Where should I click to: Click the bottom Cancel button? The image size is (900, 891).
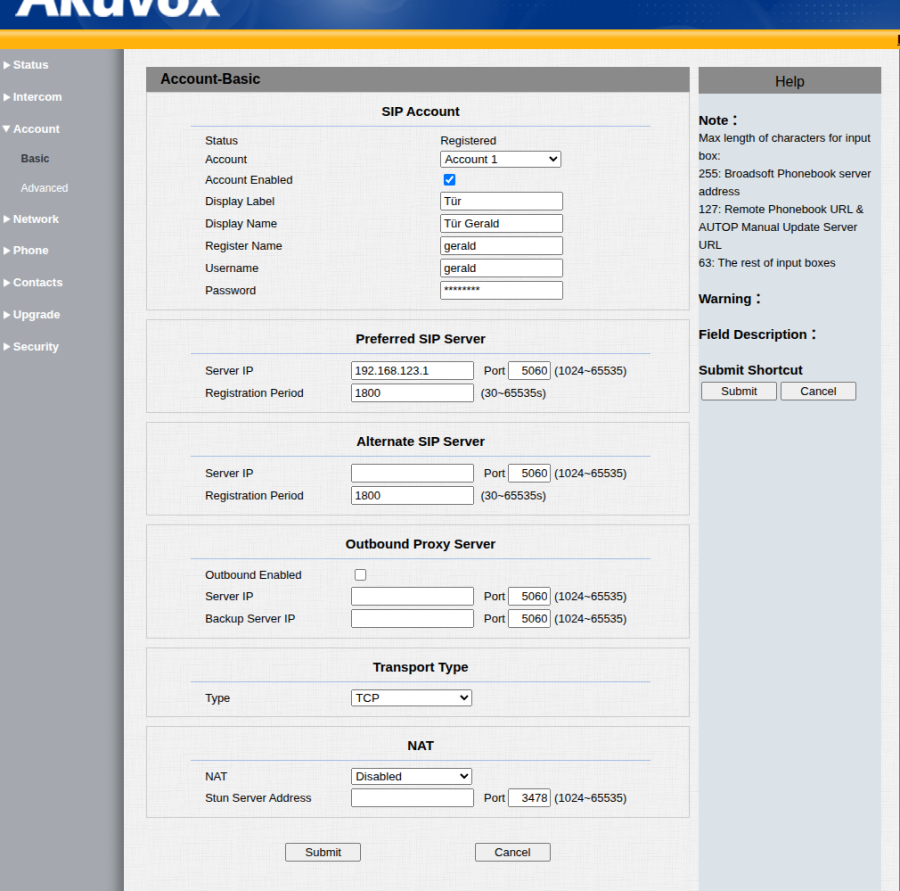coord(513,852)
